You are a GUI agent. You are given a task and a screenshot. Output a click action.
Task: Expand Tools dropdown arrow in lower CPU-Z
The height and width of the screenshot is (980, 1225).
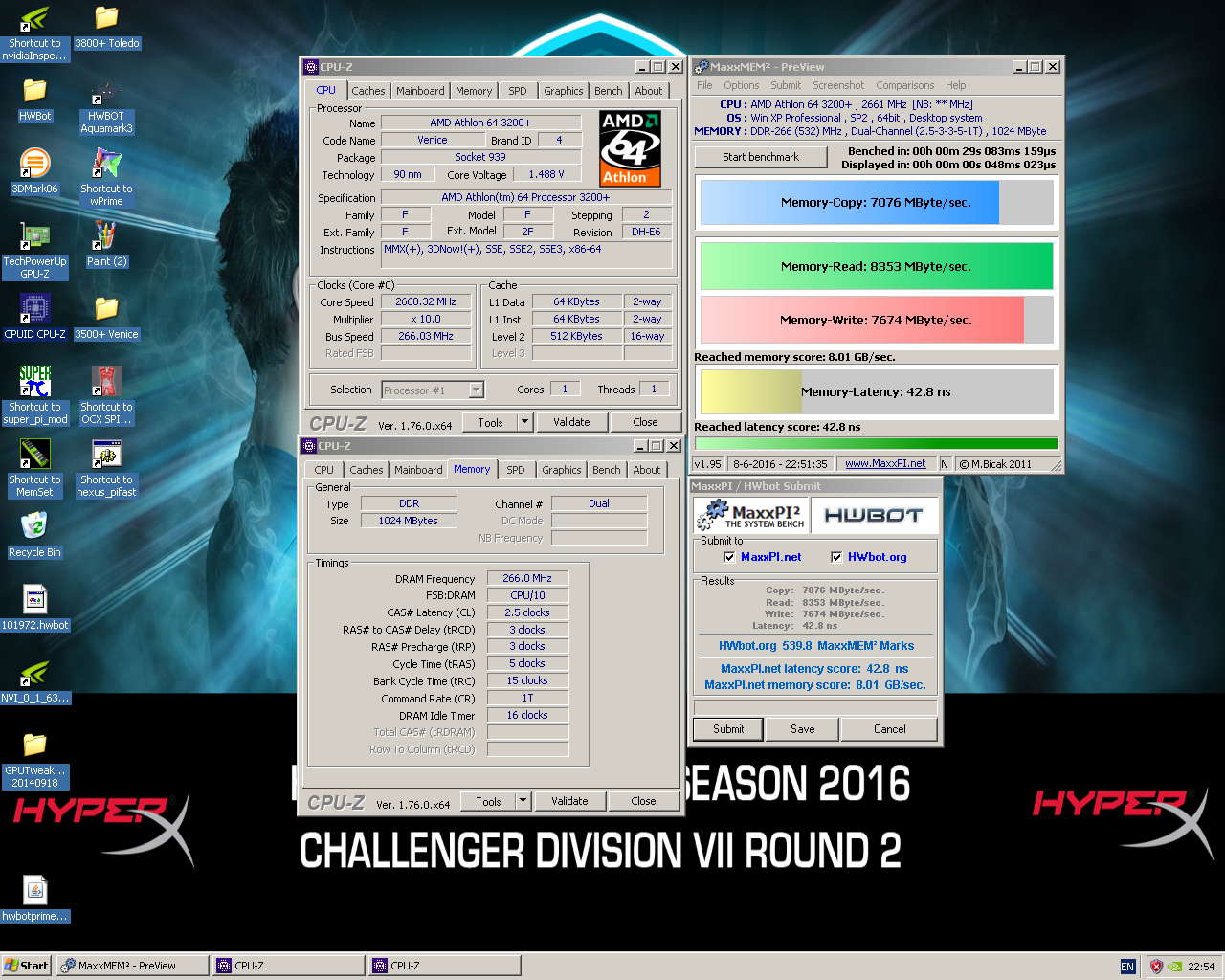coord(523,801)
